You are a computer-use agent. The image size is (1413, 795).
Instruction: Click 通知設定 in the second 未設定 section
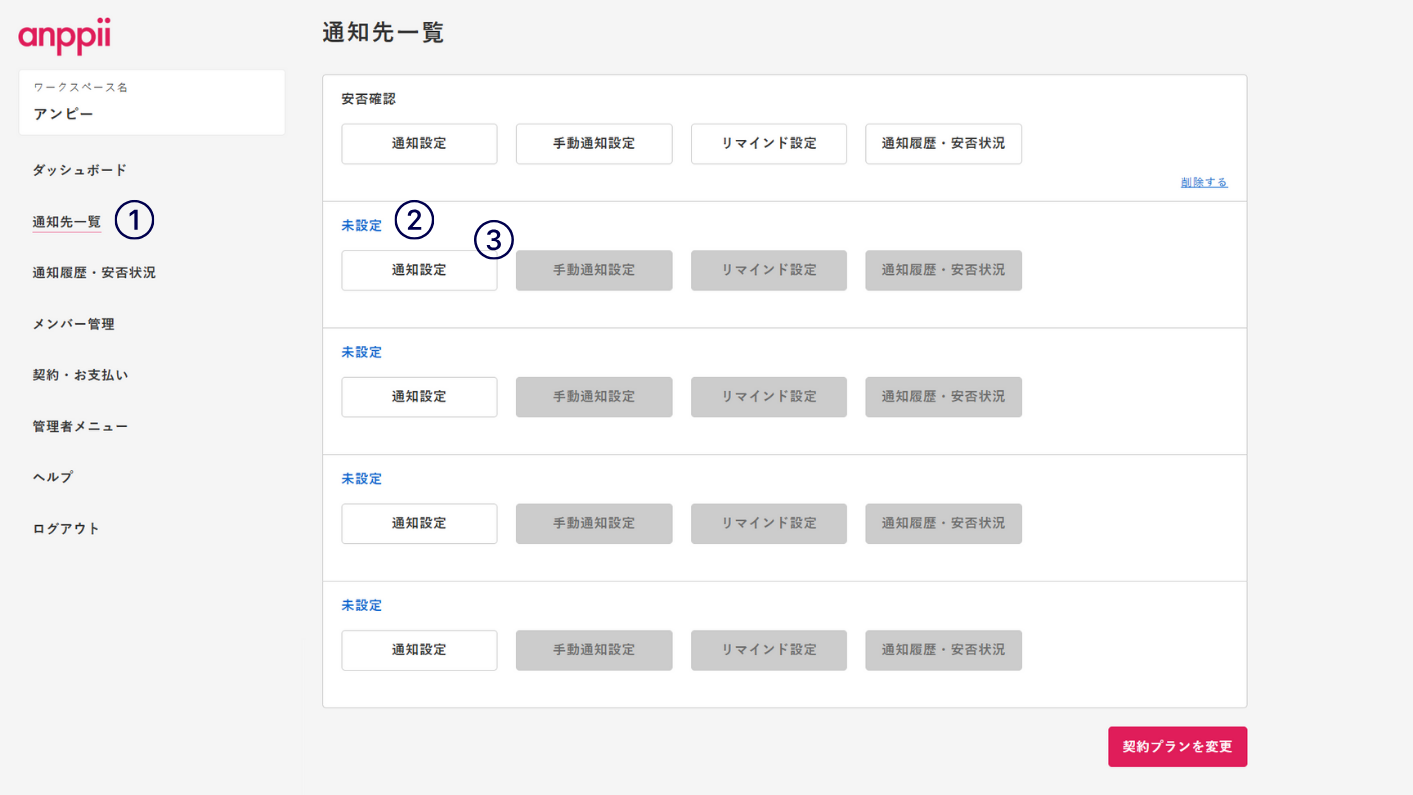point(419,397)
